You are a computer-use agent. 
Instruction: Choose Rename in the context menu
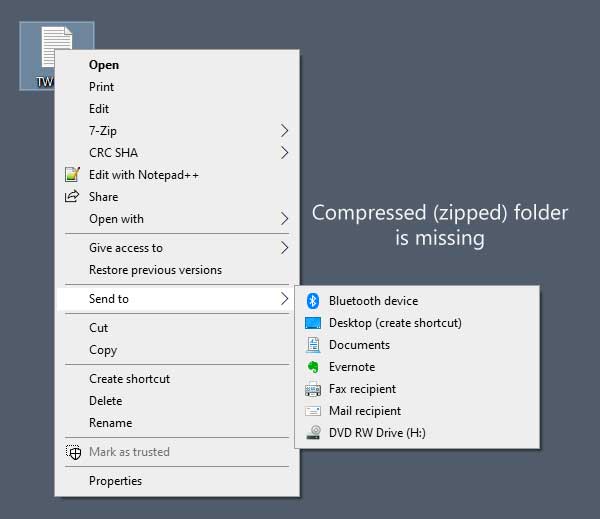[110, 423]
